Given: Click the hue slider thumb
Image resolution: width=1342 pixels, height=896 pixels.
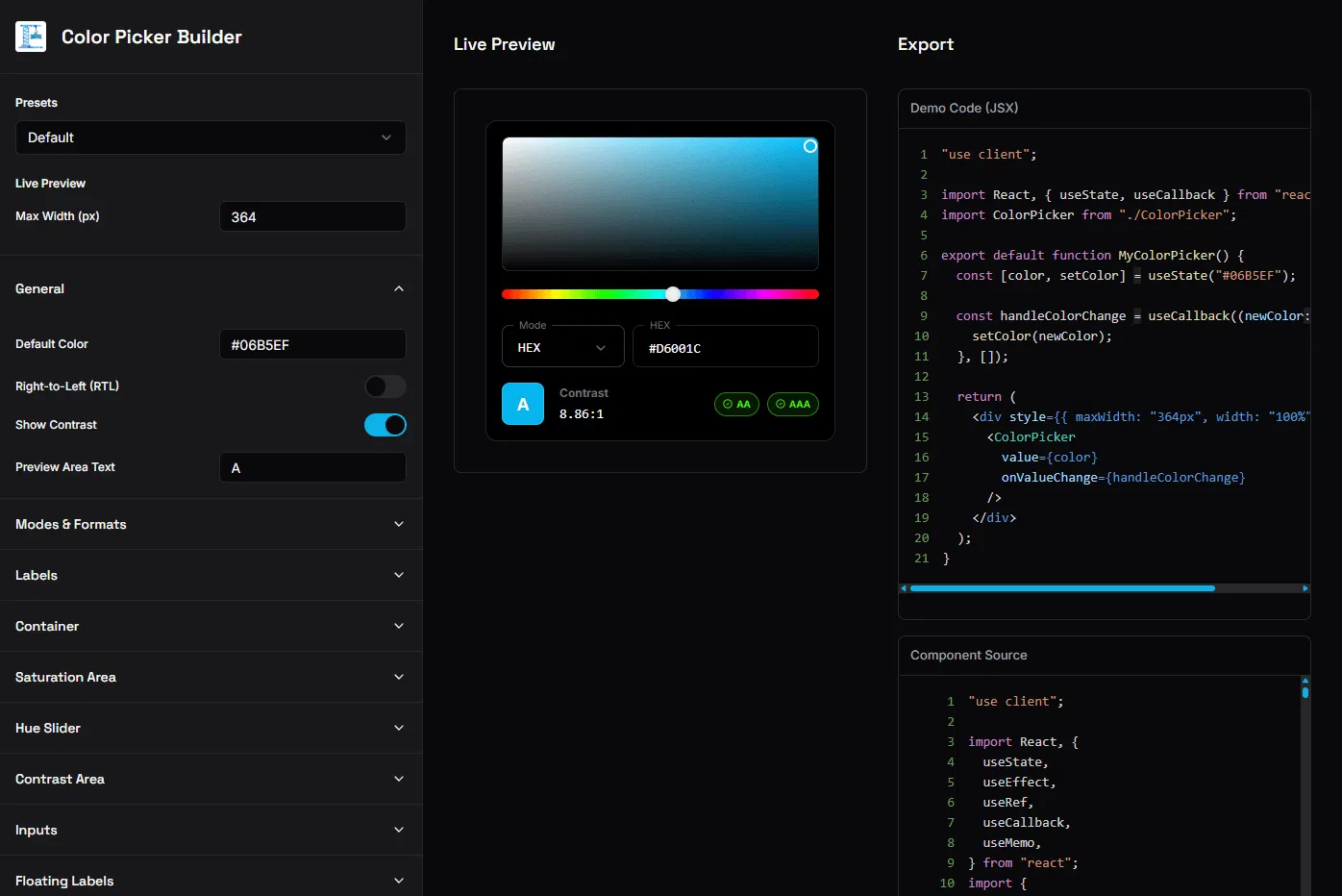Looking at the screenshot, I should tap(673, 294).
